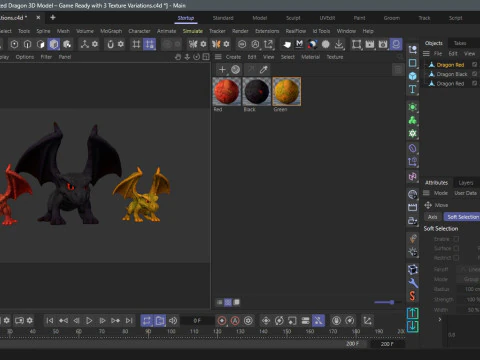Click the orange S script icon

click(x=413, y=296)
